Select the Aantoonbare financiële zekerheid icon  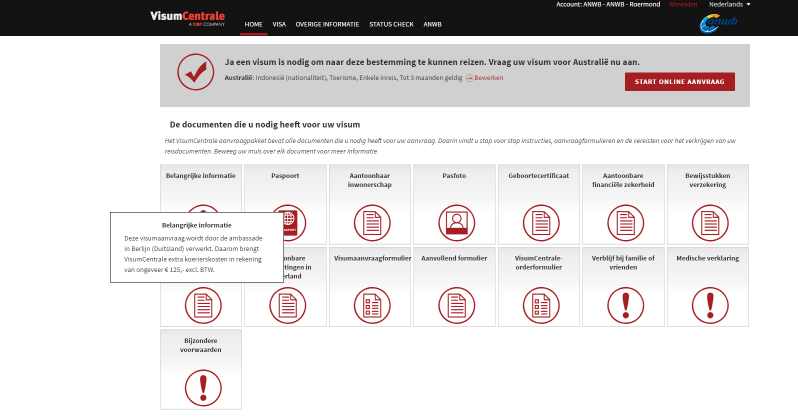(624, 220)
